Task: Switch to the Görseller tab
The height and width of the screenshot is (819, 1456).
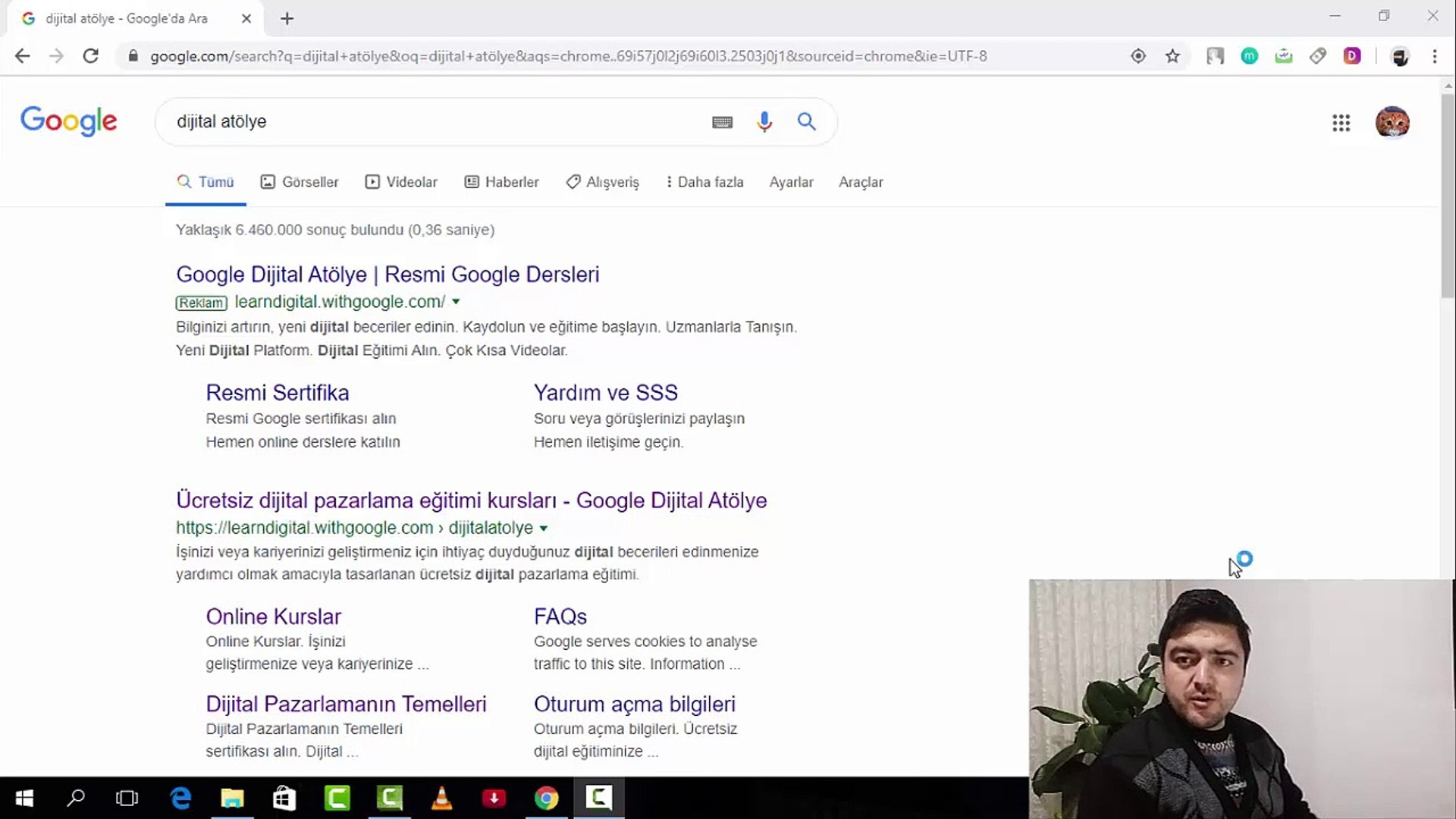Action: [x=300, y=182]
